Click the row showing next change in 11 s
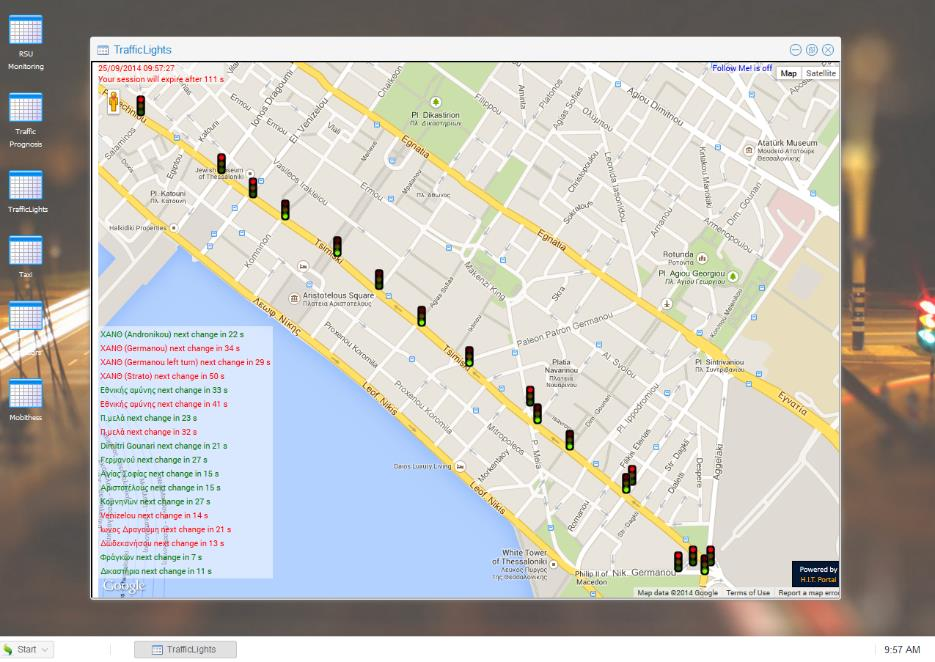The image size is (935, 662). pyautogui.click(x=156, y=571)
